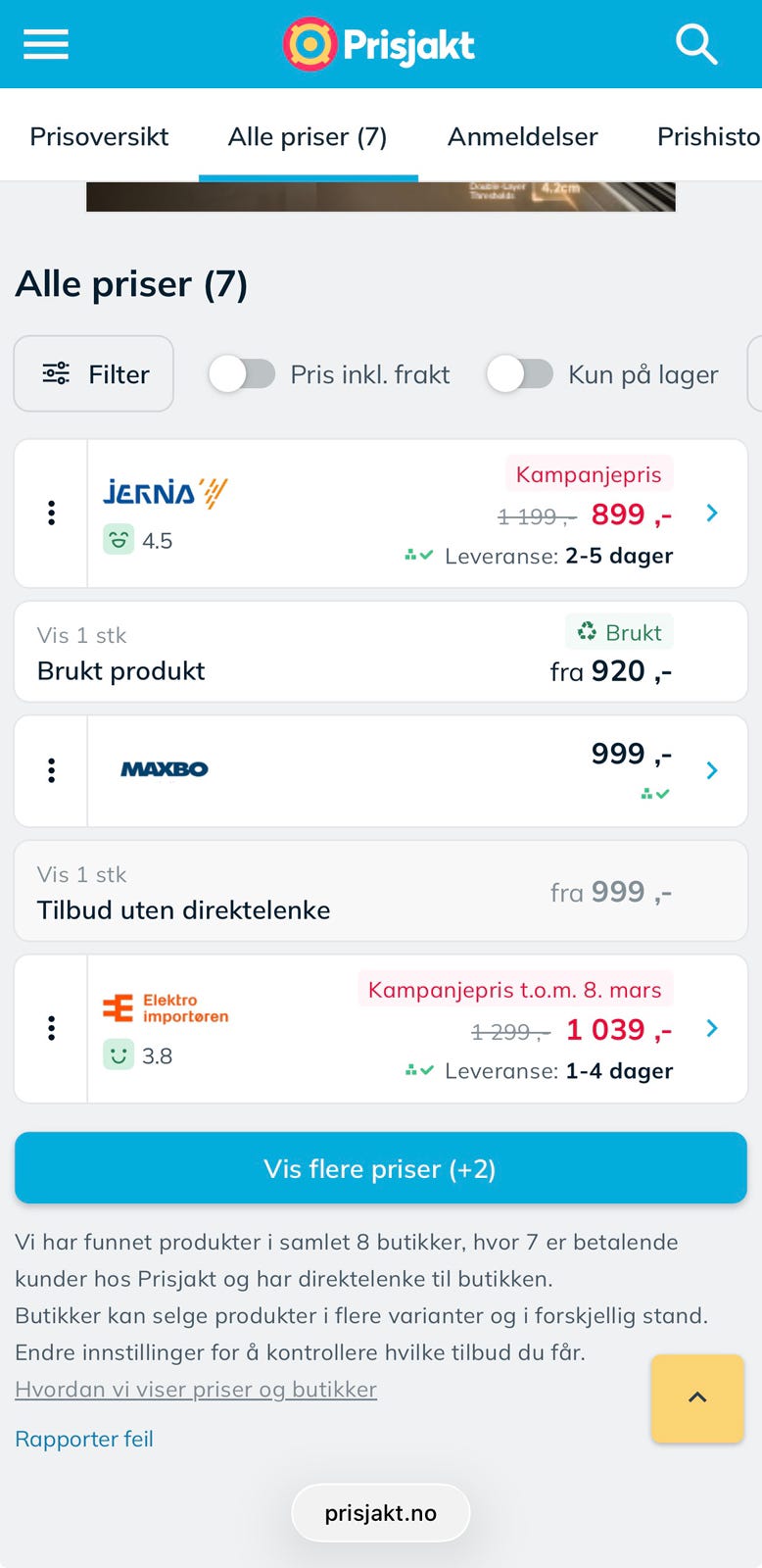Open Hvordan vi viser priser og butikker link
Viewport: 762px width, 1568px height.
(196, 1390)
